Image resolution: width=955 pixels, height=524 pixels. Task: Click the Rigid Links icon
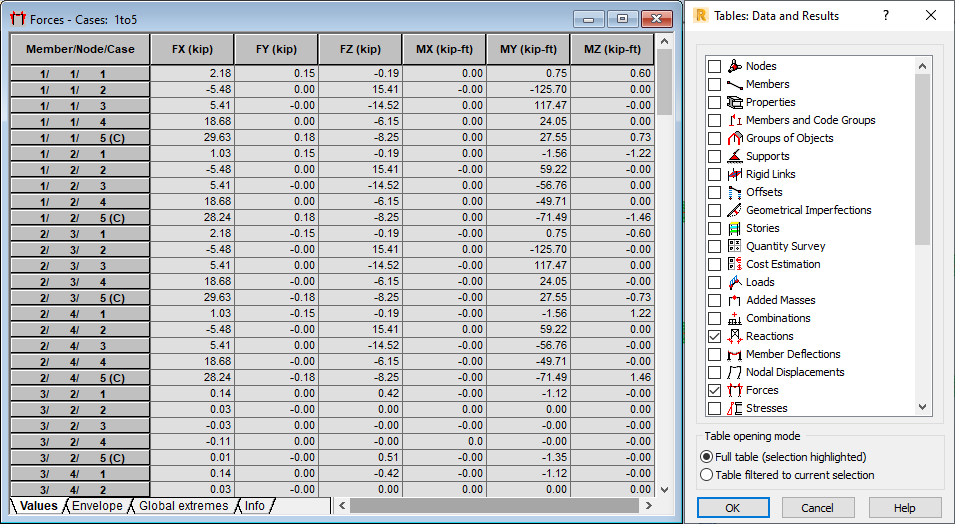[735, 174]
